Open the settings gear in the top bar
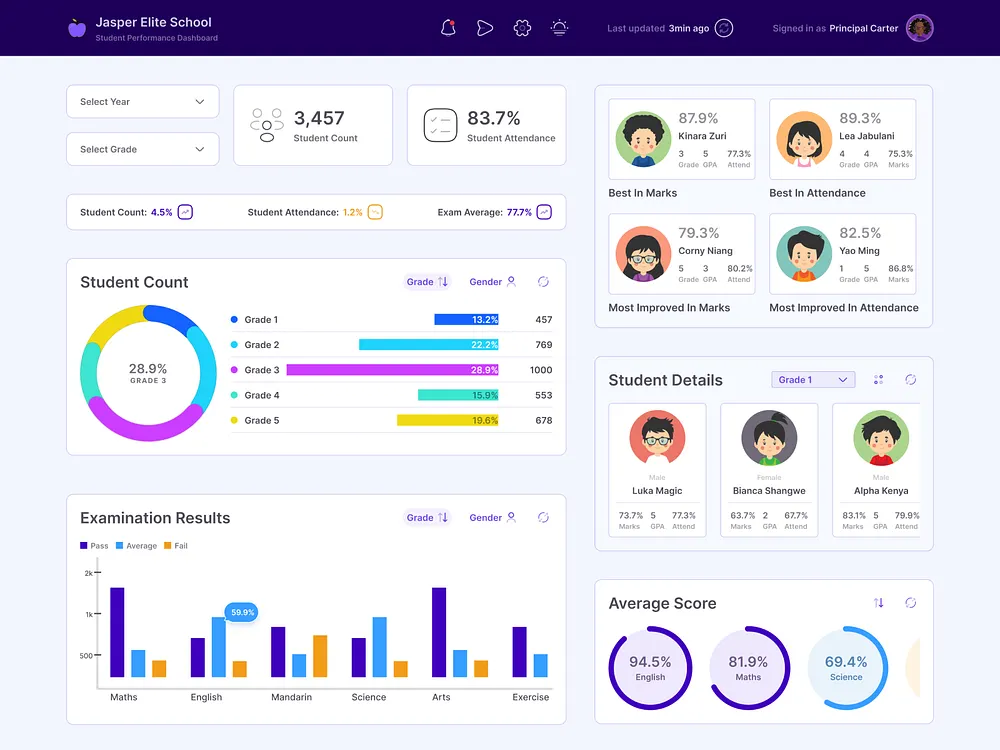The height and width of the screenshot is (750, 1000). [x=522, y=27]
